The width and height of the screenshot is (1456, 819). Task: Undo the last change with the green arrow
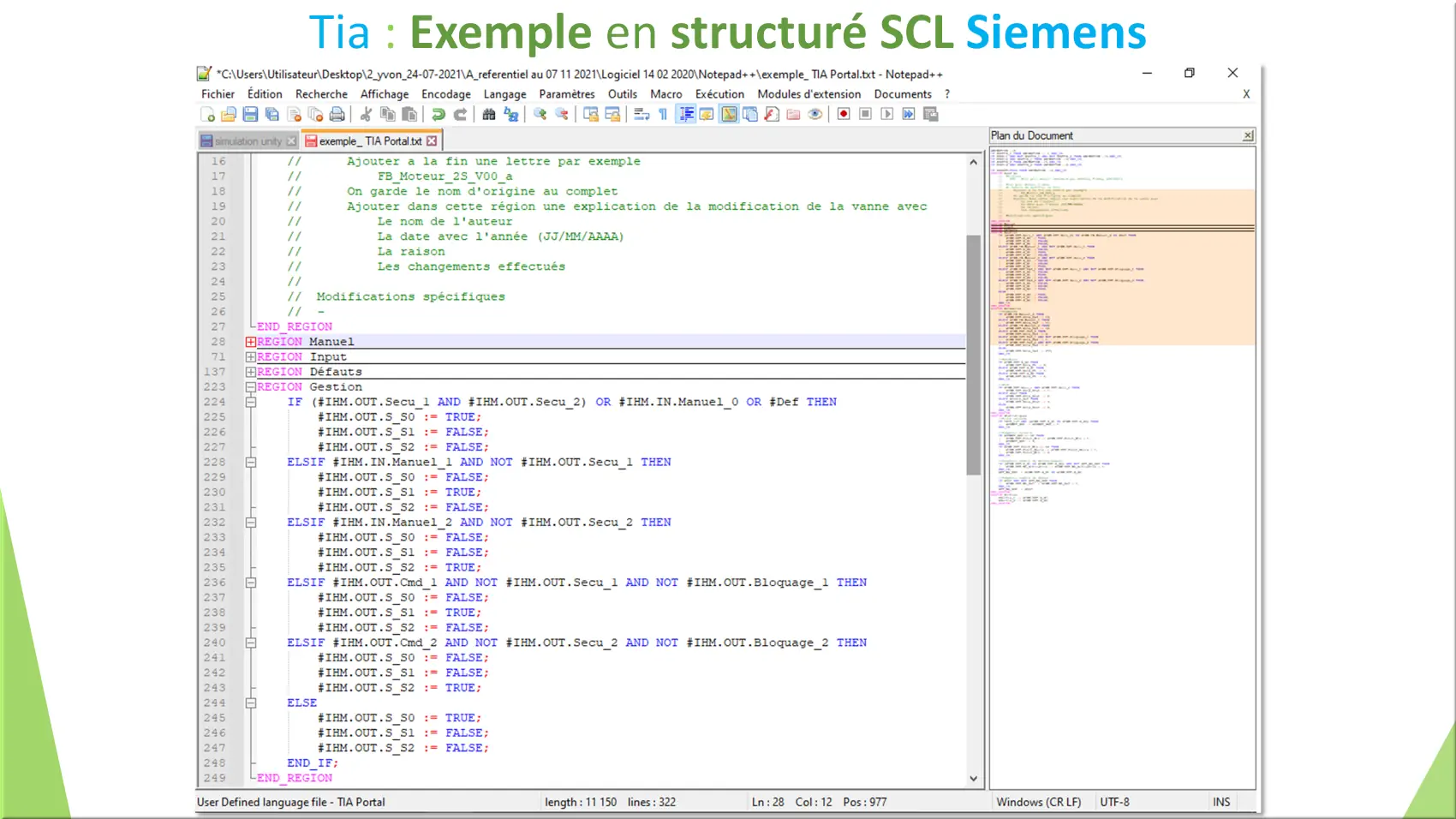click(439, 114)
